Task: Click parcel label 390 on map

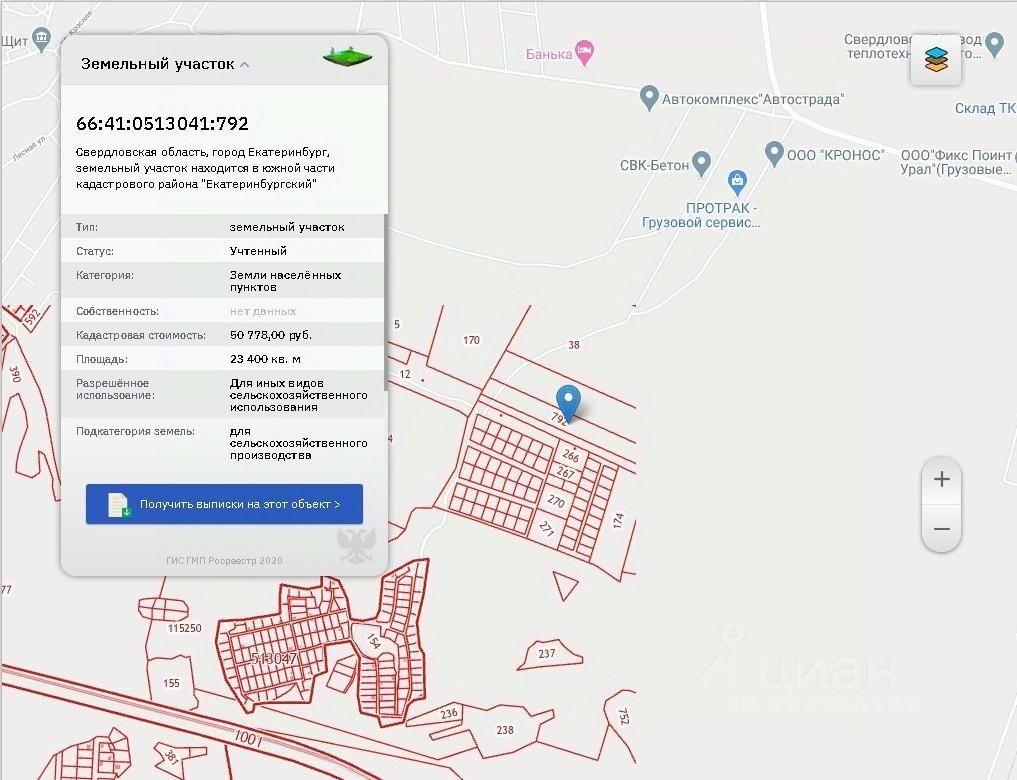Action: pyautogui.click(x=15, y=374)
